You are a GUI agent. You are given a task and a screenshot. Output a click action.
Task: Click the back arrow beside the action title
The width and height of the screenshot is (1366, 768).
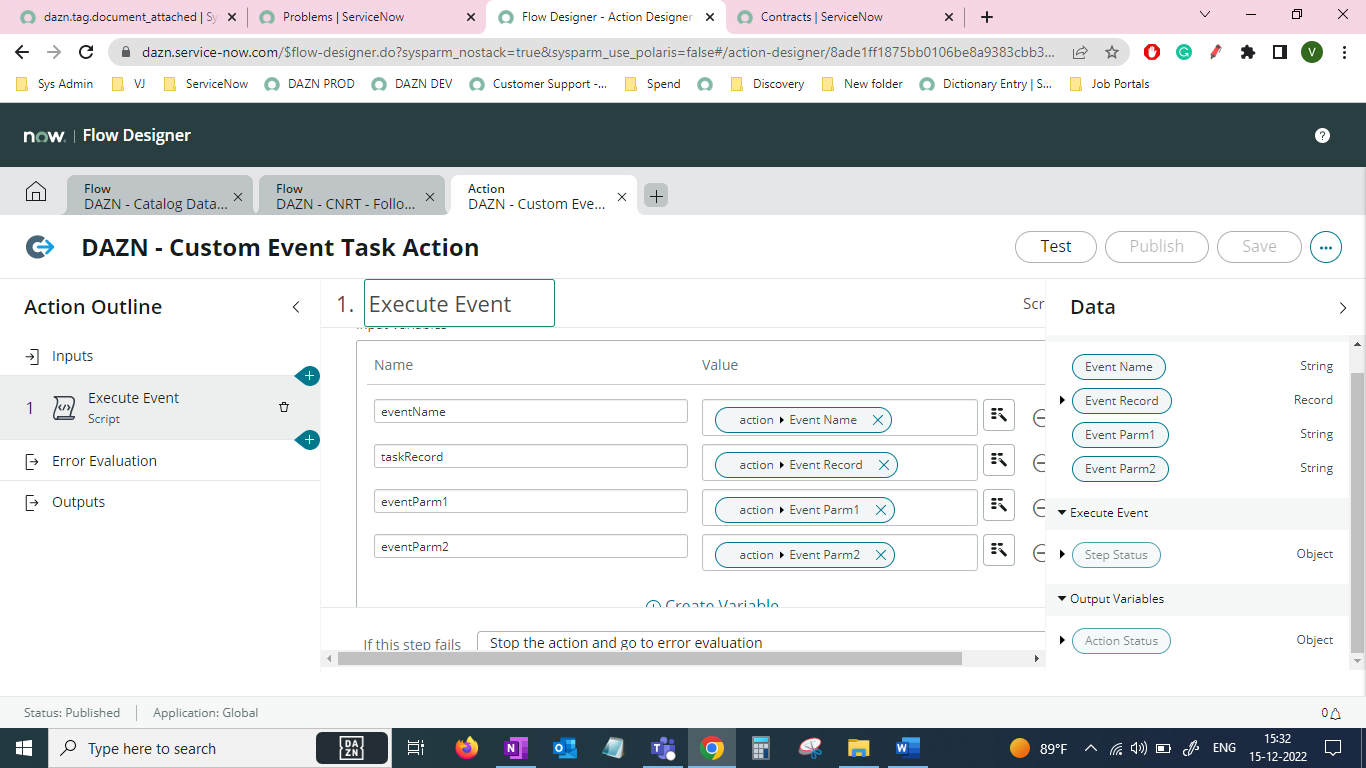(x=40, y=247)
